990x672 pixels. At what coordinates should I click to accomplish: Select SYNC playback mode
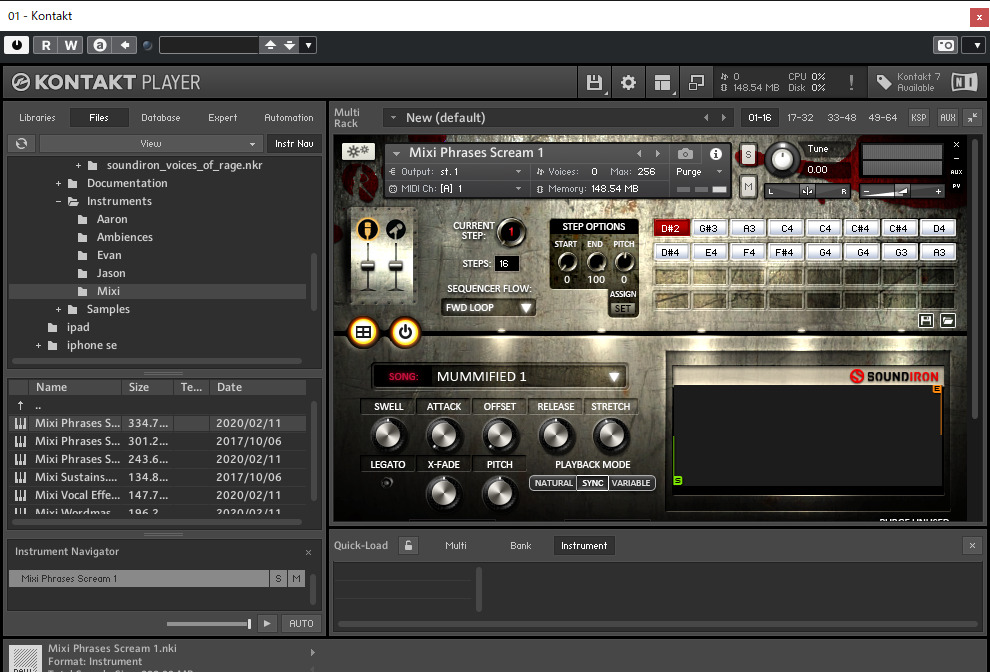pos(592,483)
